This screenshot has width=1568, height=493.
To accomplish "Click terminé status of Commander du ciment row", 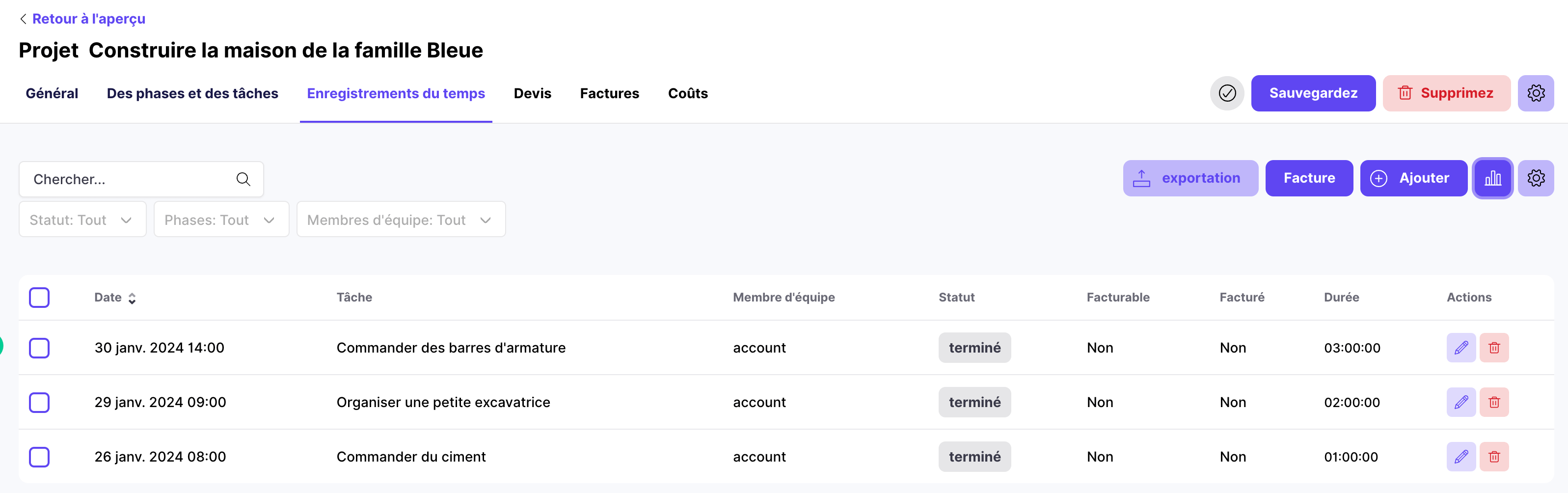I will pyautogui.click(x=974, y=457).
